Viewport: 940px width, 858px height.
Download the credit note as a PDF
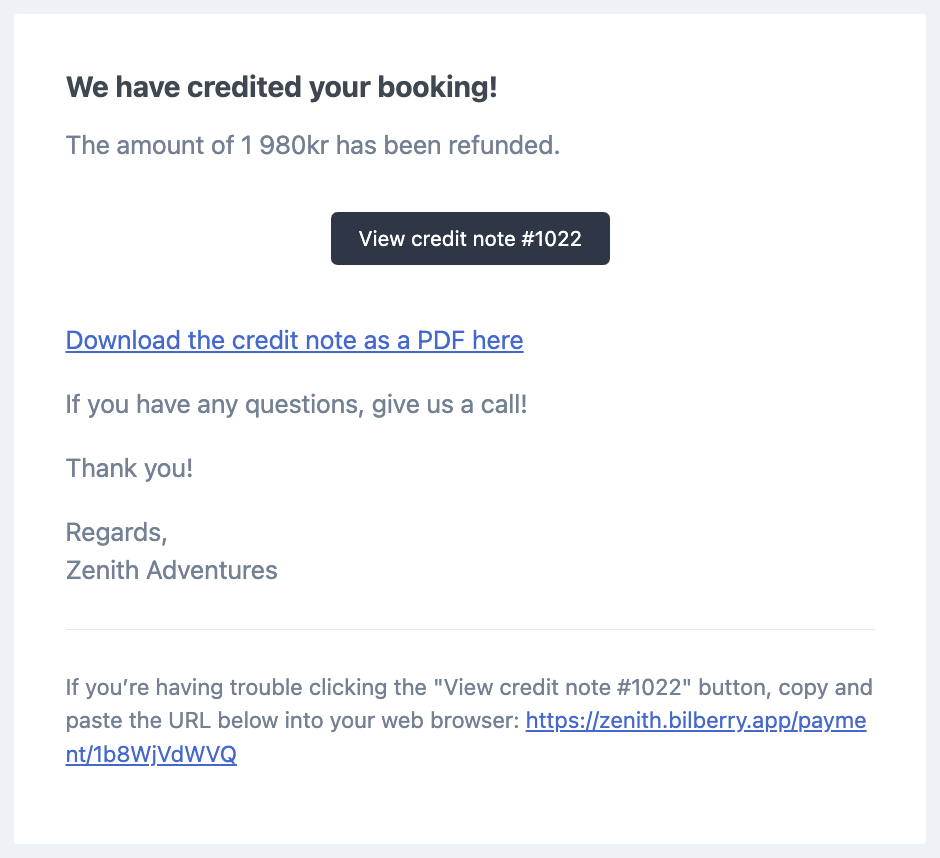click(294, 341)
